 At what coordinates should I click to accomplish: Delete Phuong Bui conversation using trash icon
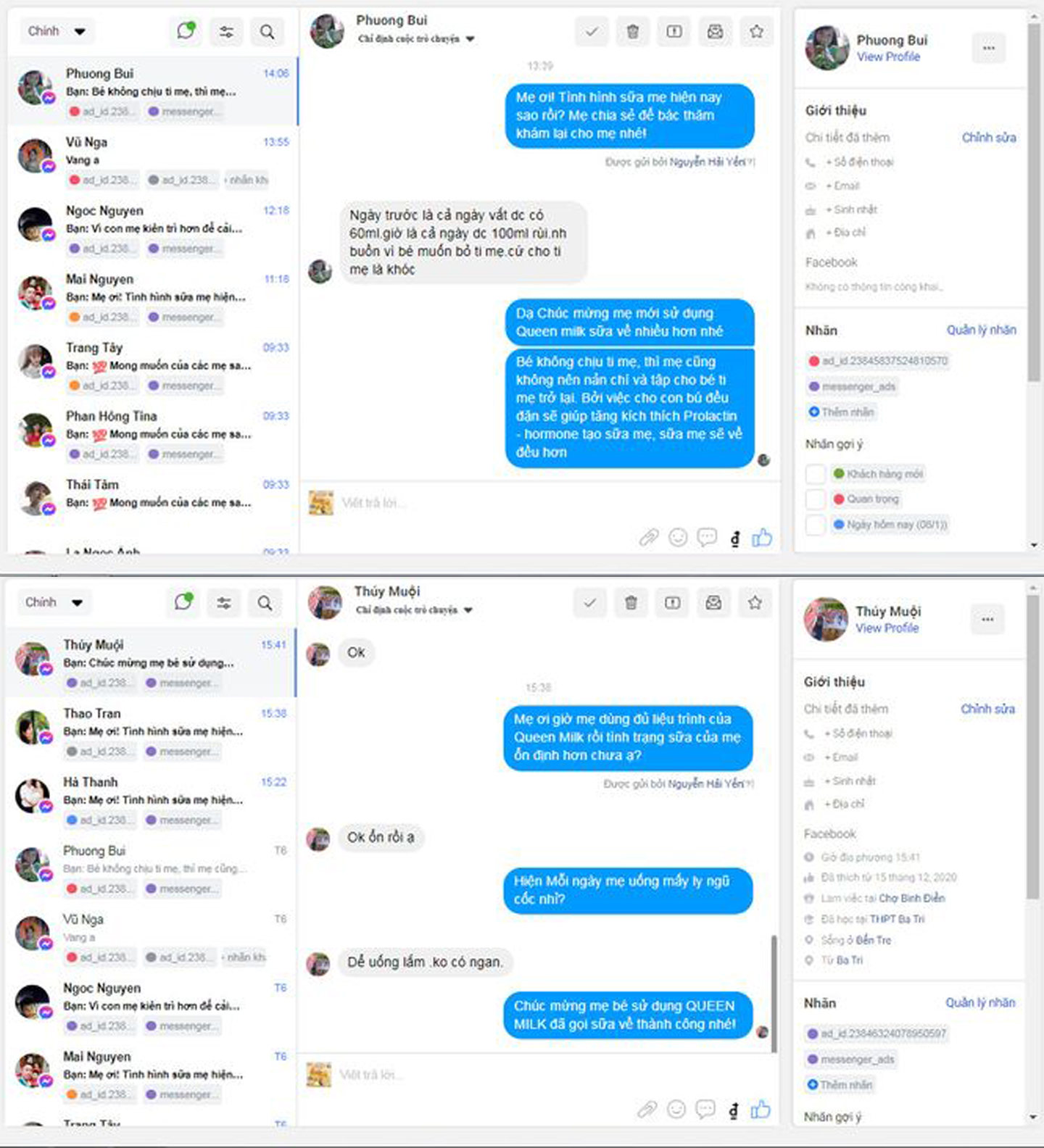point(633,32)
